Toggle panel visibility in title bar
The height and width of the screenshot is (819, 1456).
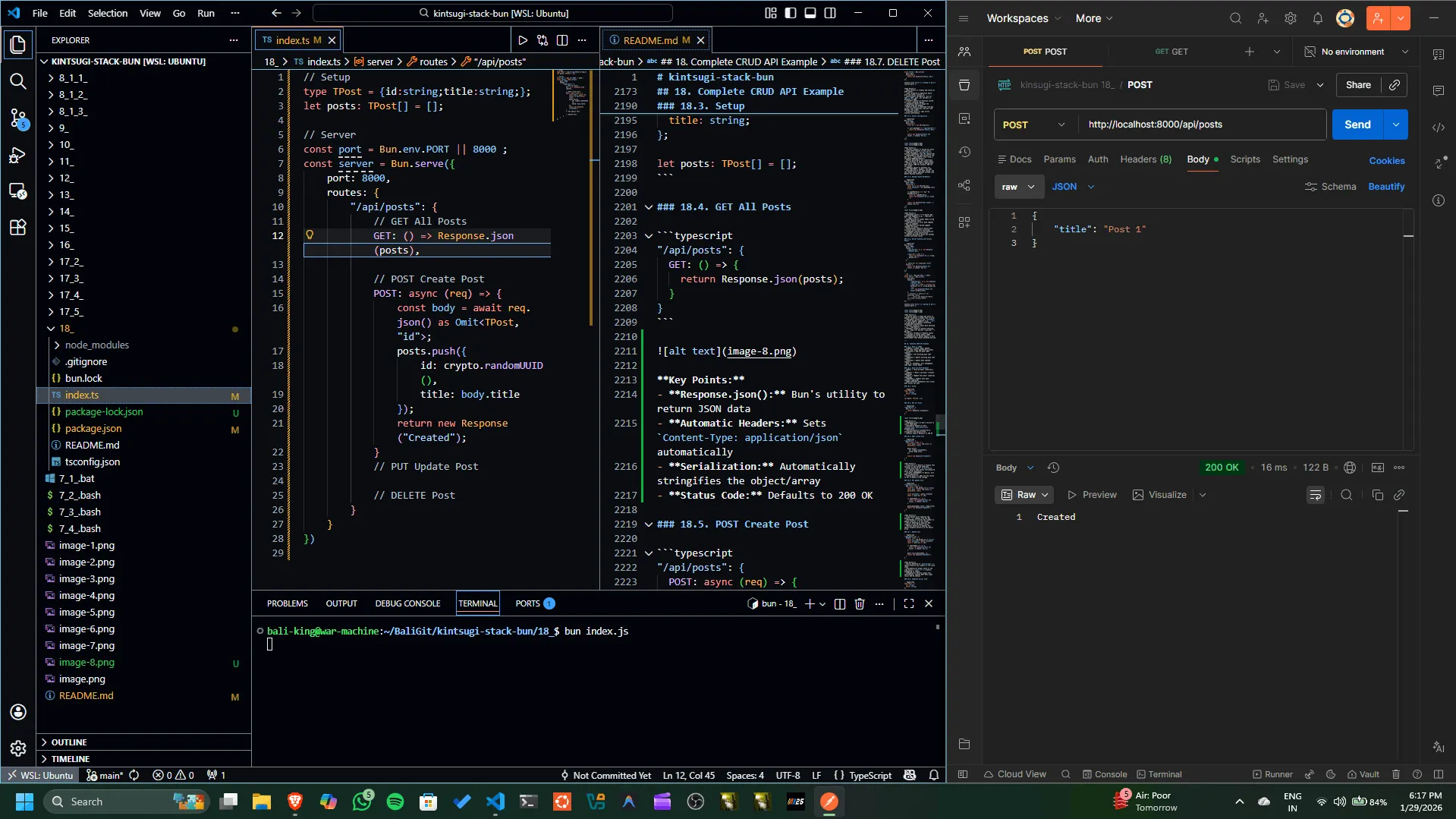[810, 13]
